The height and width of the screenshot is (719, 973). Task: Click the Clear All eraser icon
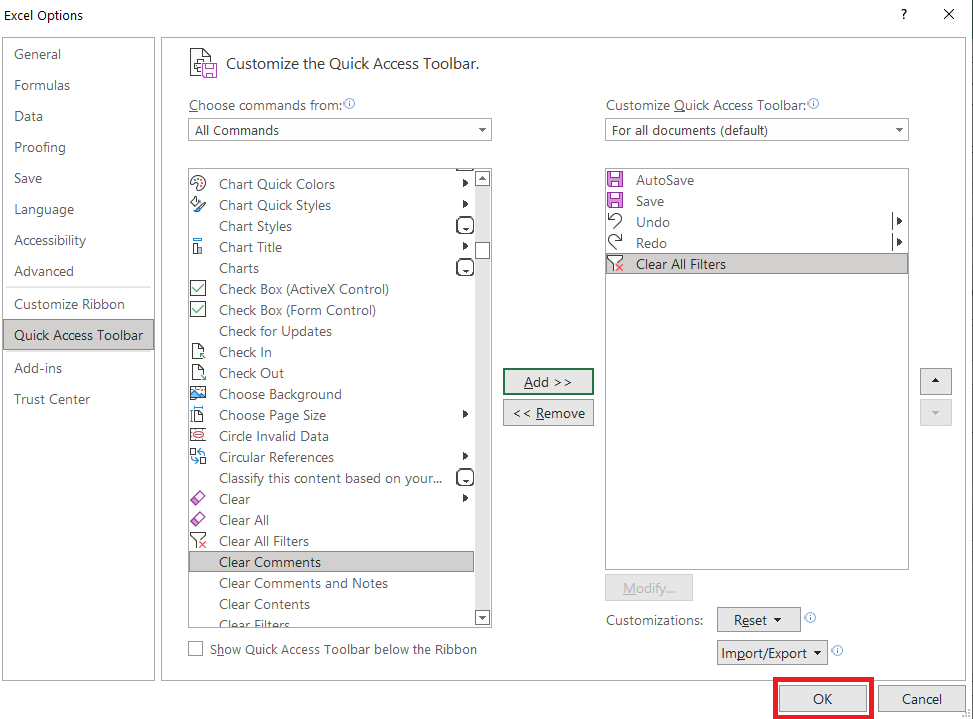(x=198, y=519)
